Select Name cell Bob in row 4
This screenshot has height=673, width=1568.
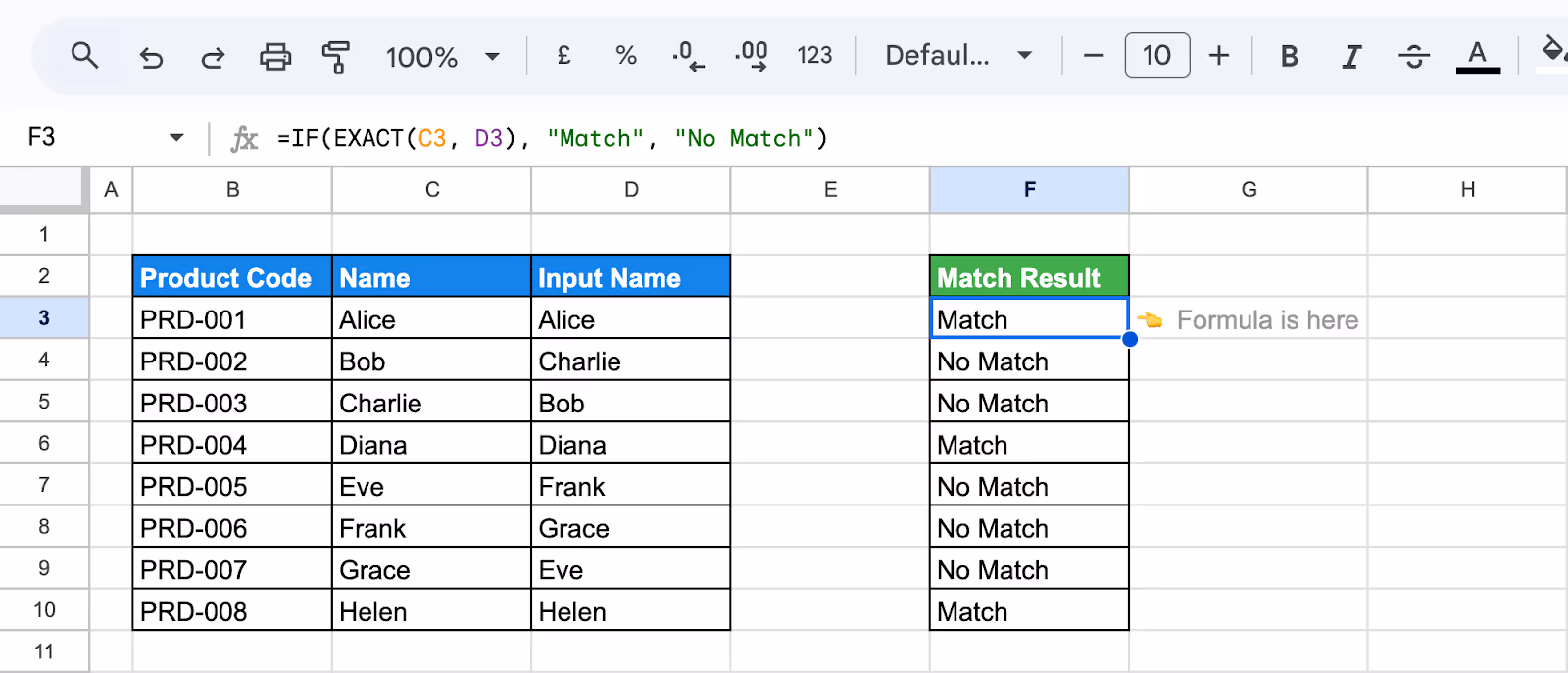click(432, 361)
